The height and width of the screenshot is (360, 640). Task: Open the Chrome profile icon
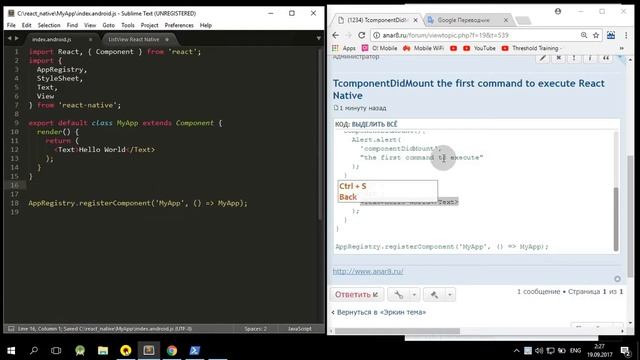(x=558, y=11)
